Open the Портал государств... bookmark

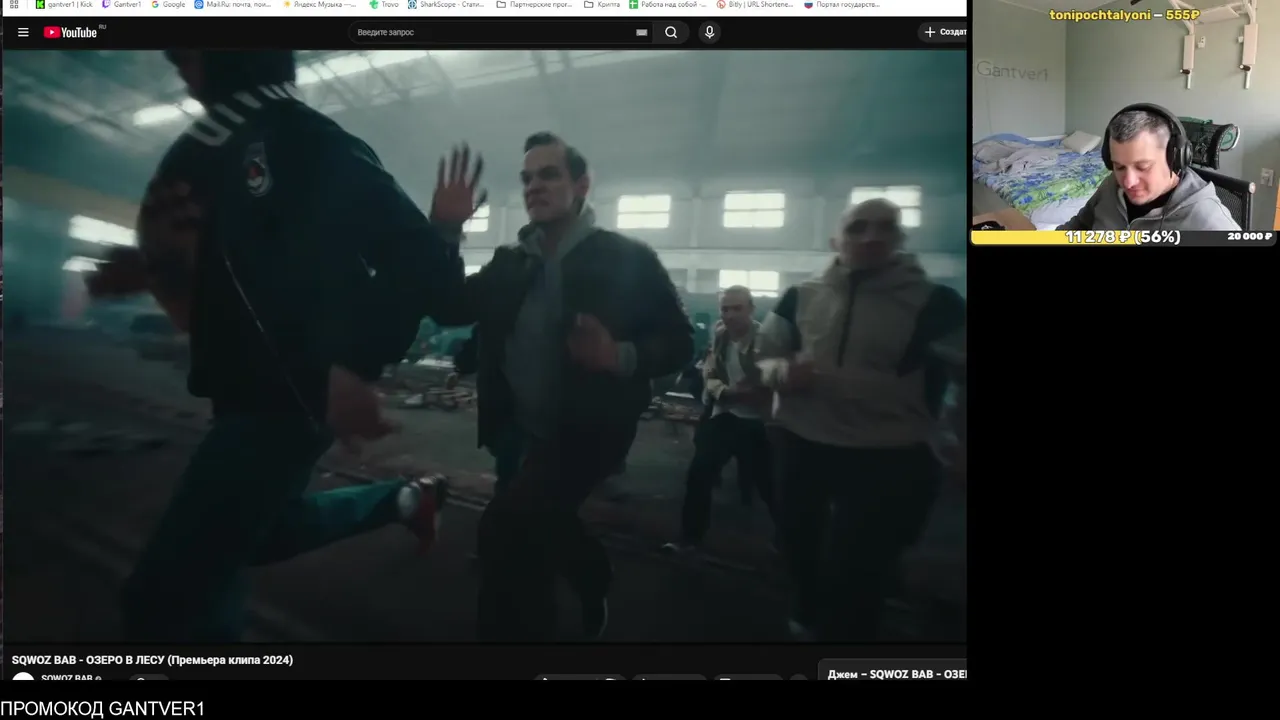[x=843, y=5]
